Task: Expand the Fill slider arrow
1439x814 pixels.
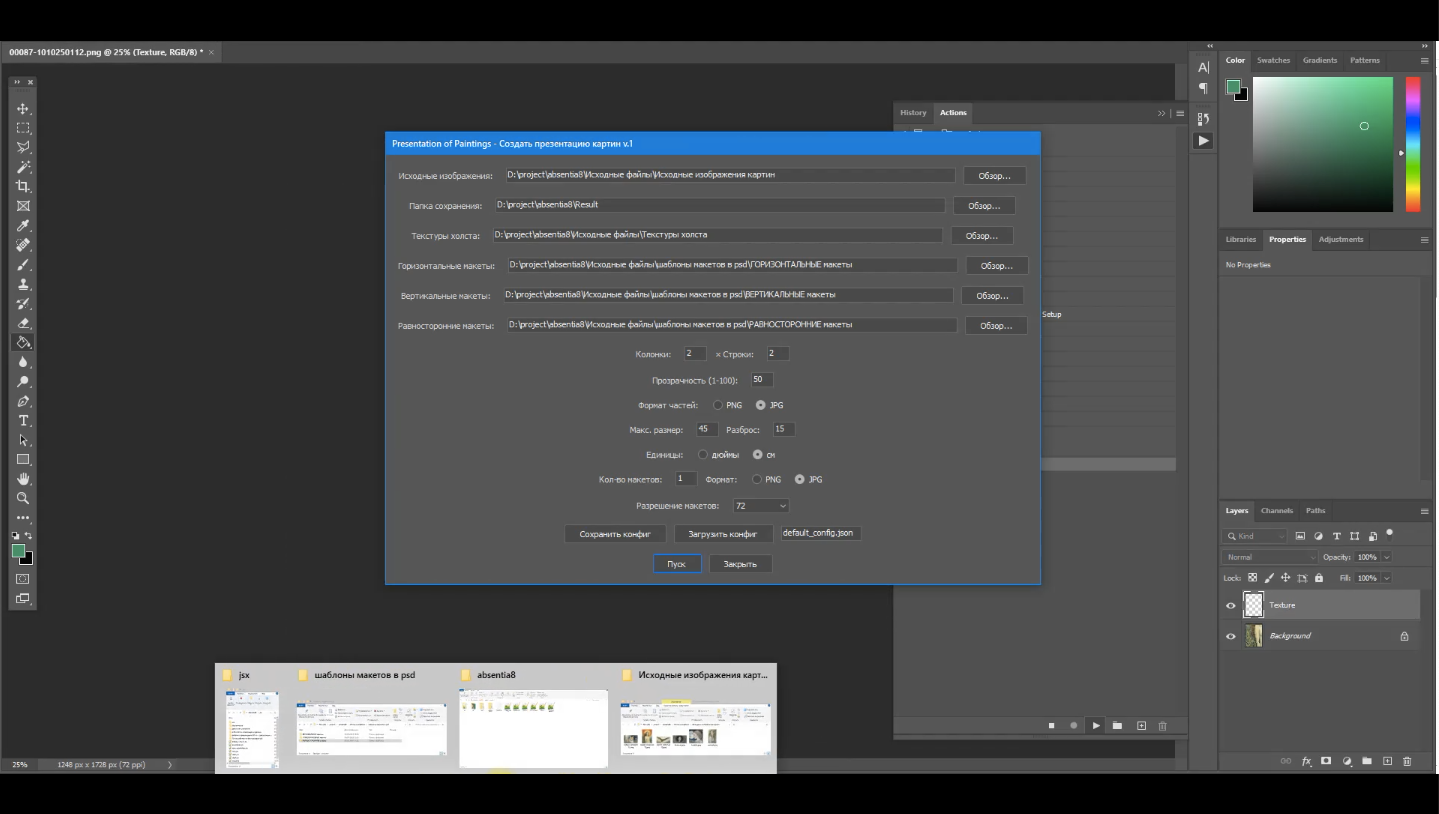Action: tap(1386, 578)
